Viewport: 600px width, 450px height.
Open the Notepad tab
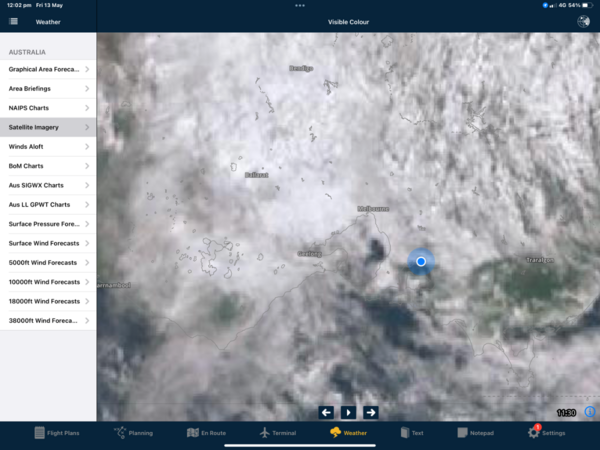click(475, 433)
